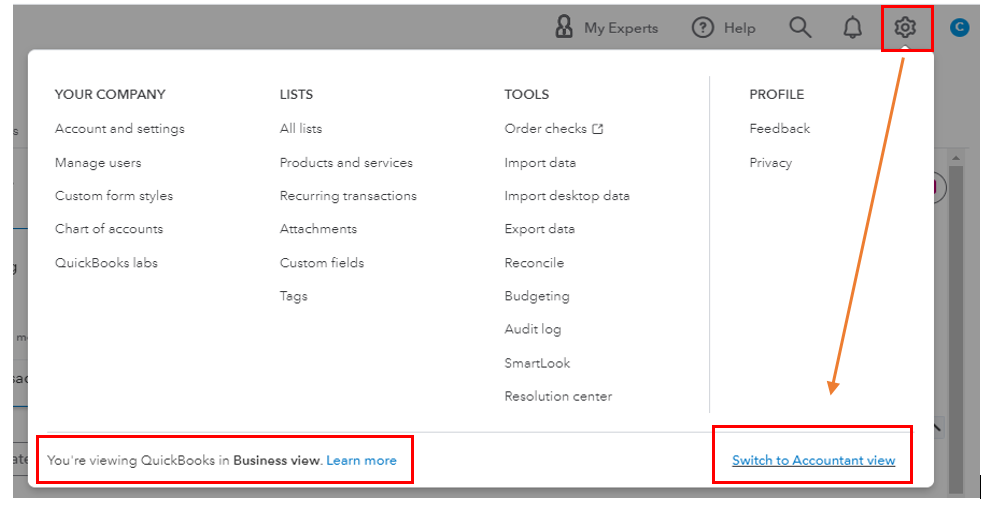Open Budgeting under Tools
This screenshot has height=510, width=986.
coord(536,296)
